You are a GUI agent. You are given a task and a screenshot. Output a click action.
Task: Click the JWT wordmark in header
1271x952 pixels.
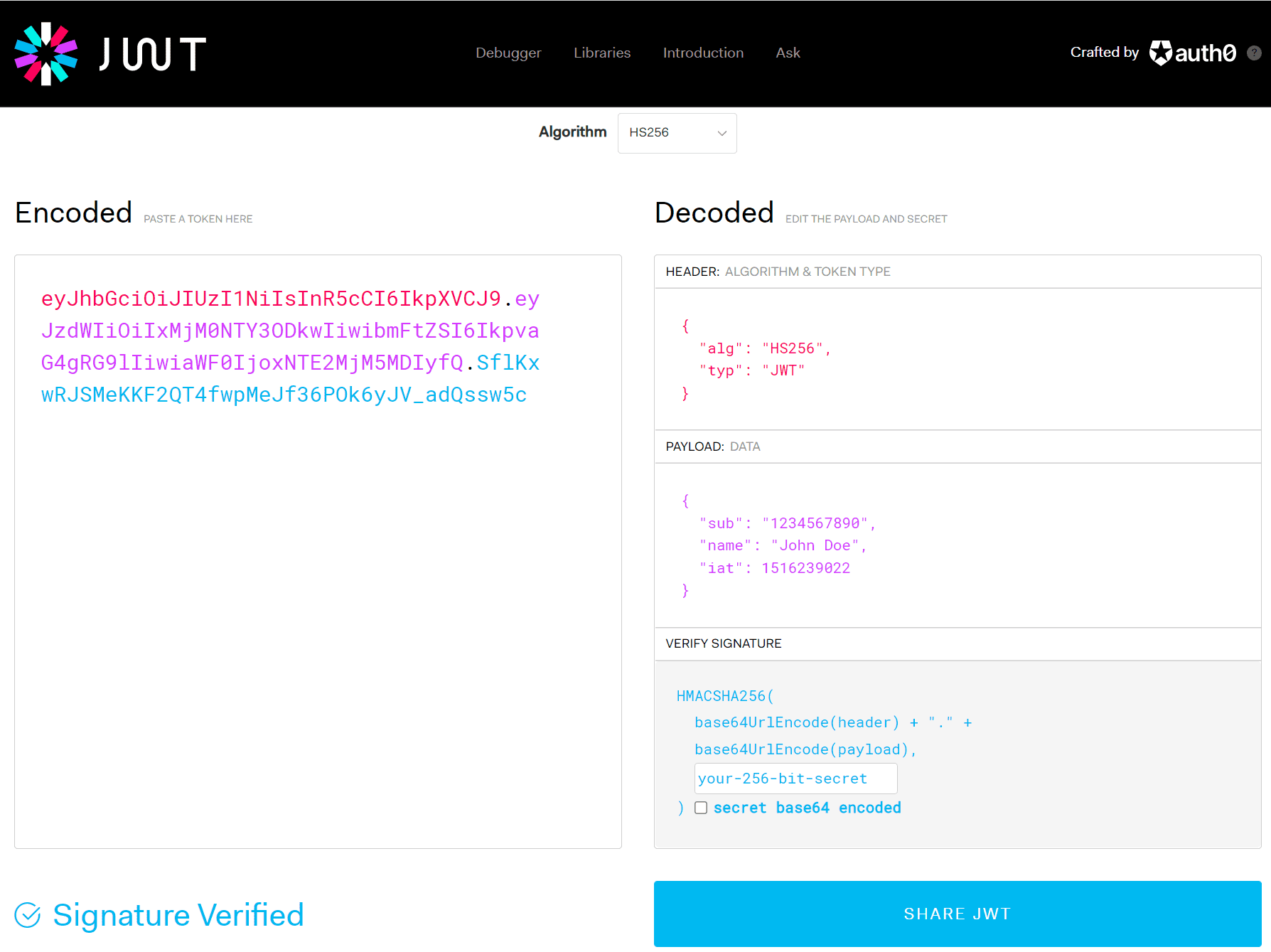(x=153, y=54)
